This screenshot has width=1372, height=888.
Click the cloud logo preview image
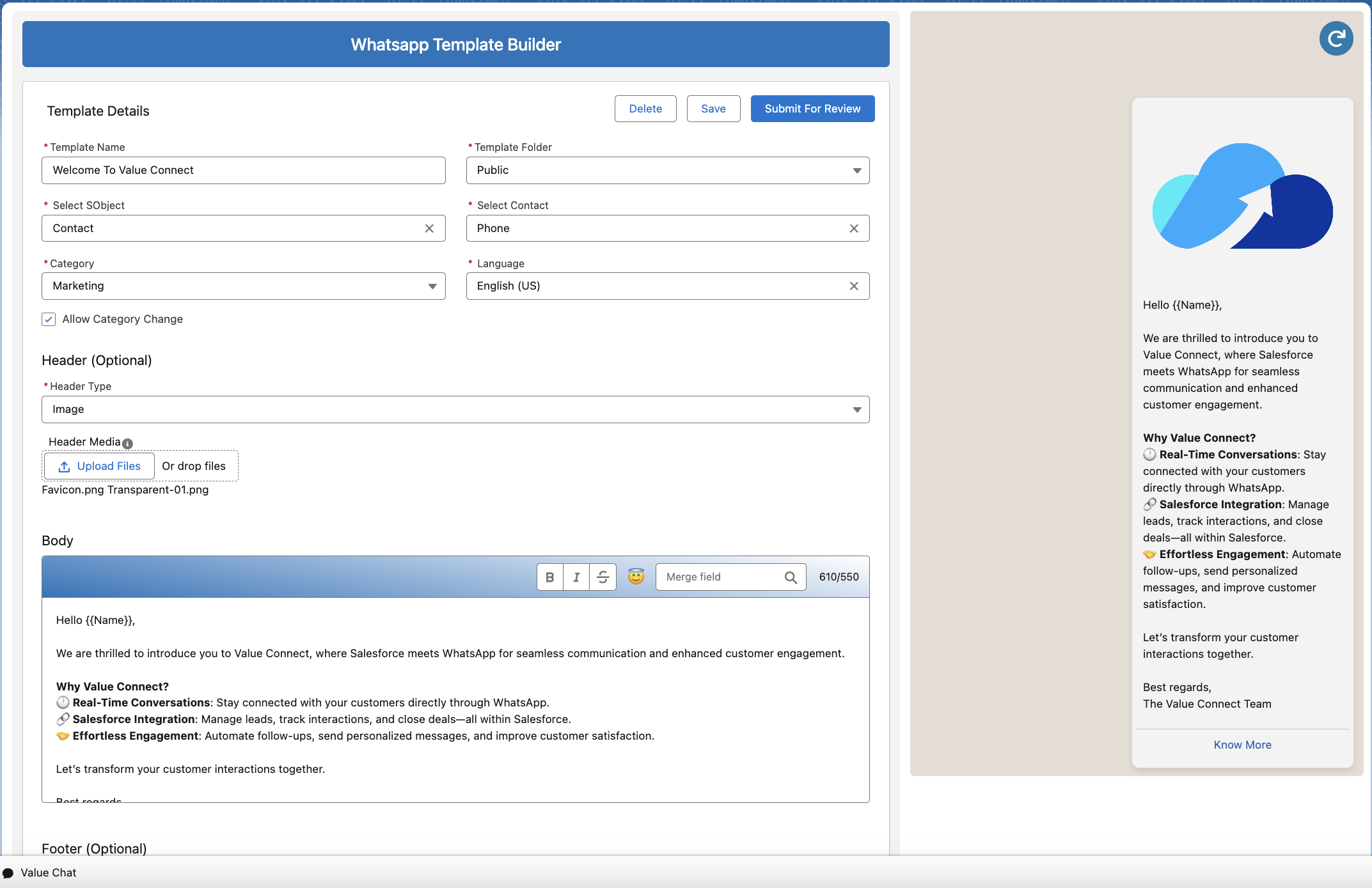pyautogui.click(x=1242, y=196)
